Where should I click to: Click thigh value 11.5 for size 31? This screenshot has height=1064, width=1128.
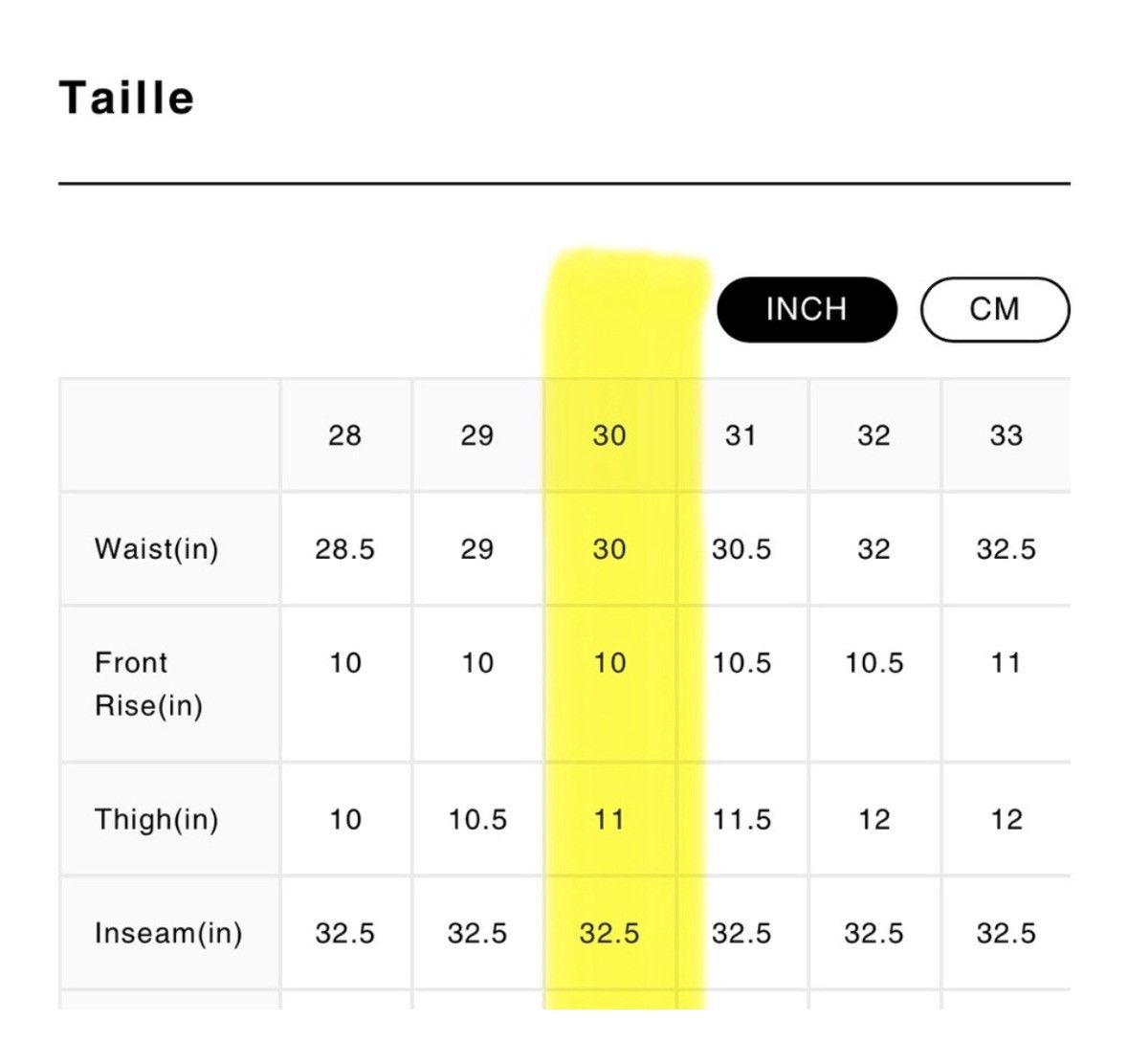tap(741, 819)
